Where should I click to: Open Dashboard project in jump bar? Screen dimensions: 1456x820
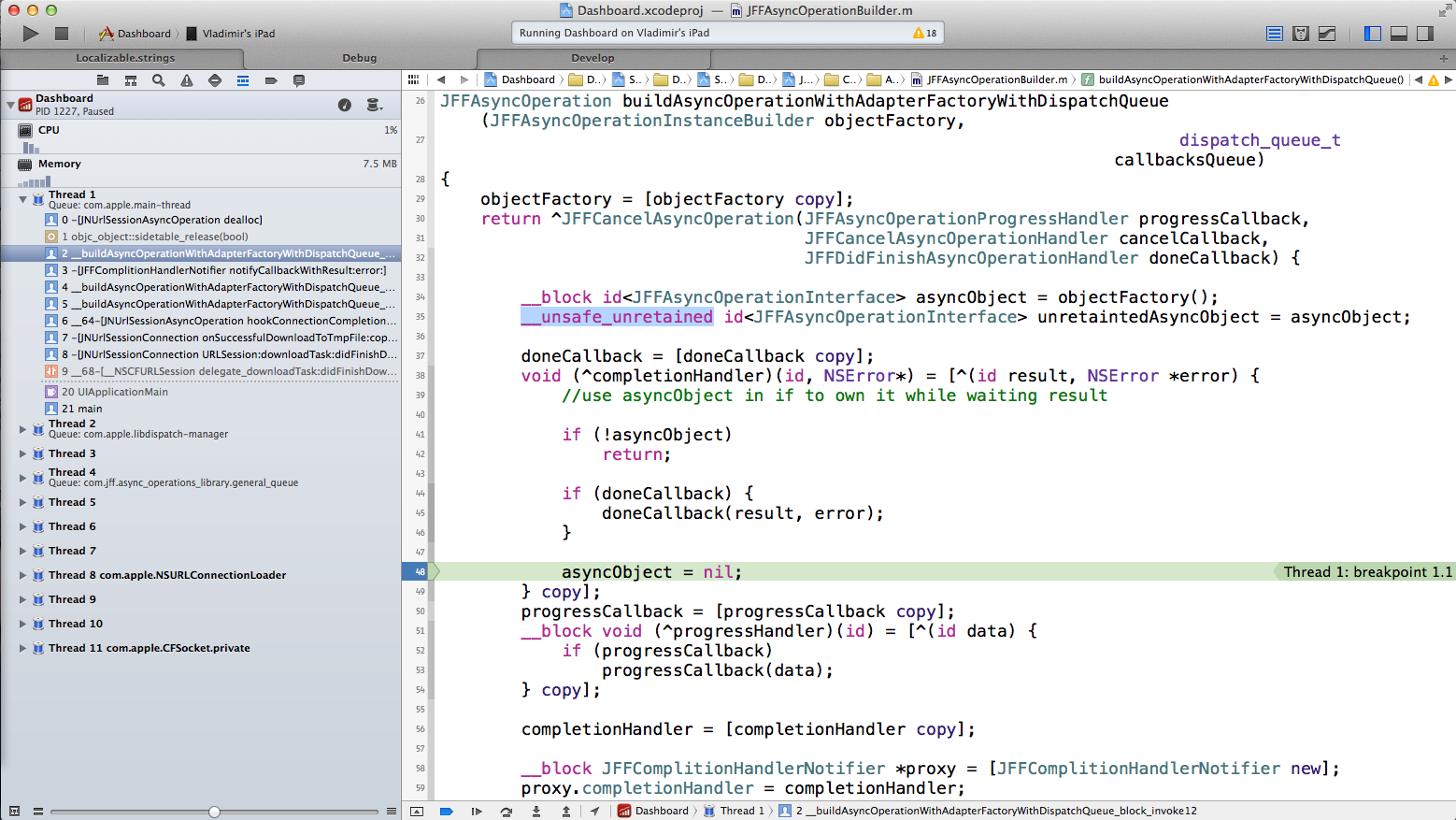(520, 79)
